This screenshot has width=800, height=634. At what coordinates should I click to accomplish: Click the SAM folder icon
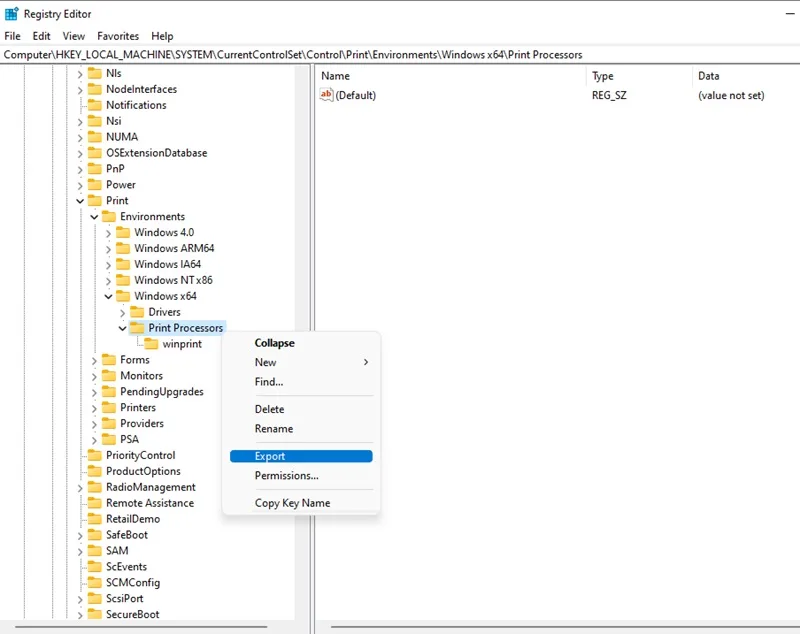(x=95, y=550)
